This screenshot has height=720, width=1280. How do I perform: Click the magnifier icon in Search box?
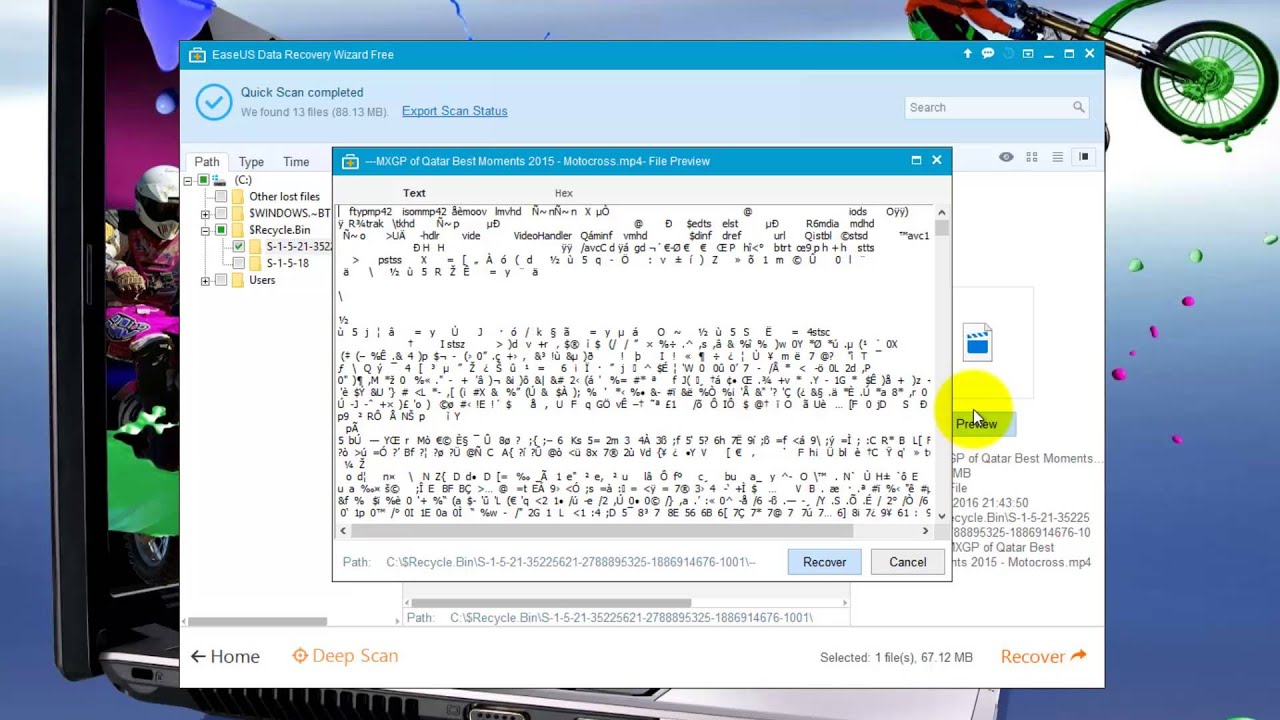(x=1078, y=107)
